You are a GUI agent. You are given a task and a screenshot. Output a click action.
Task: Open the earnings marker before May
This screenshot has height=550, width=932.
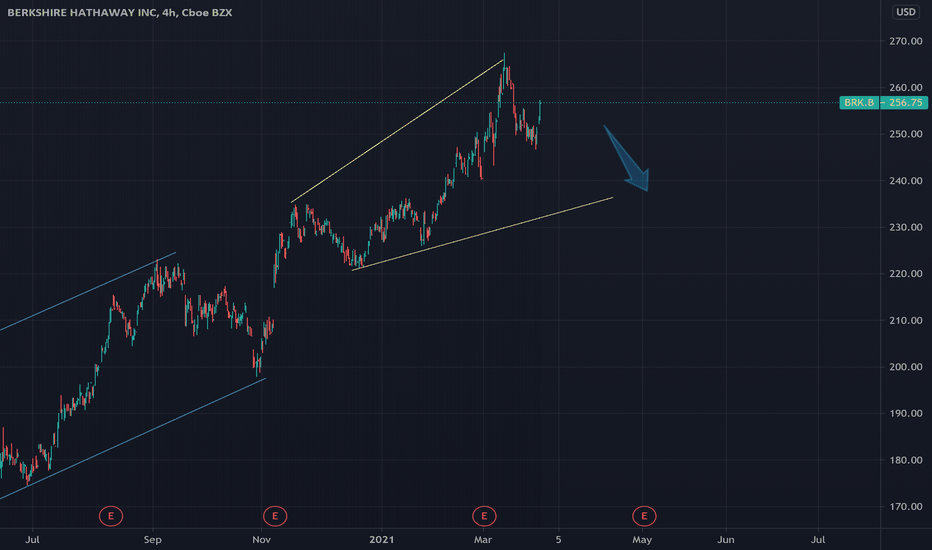644,516
